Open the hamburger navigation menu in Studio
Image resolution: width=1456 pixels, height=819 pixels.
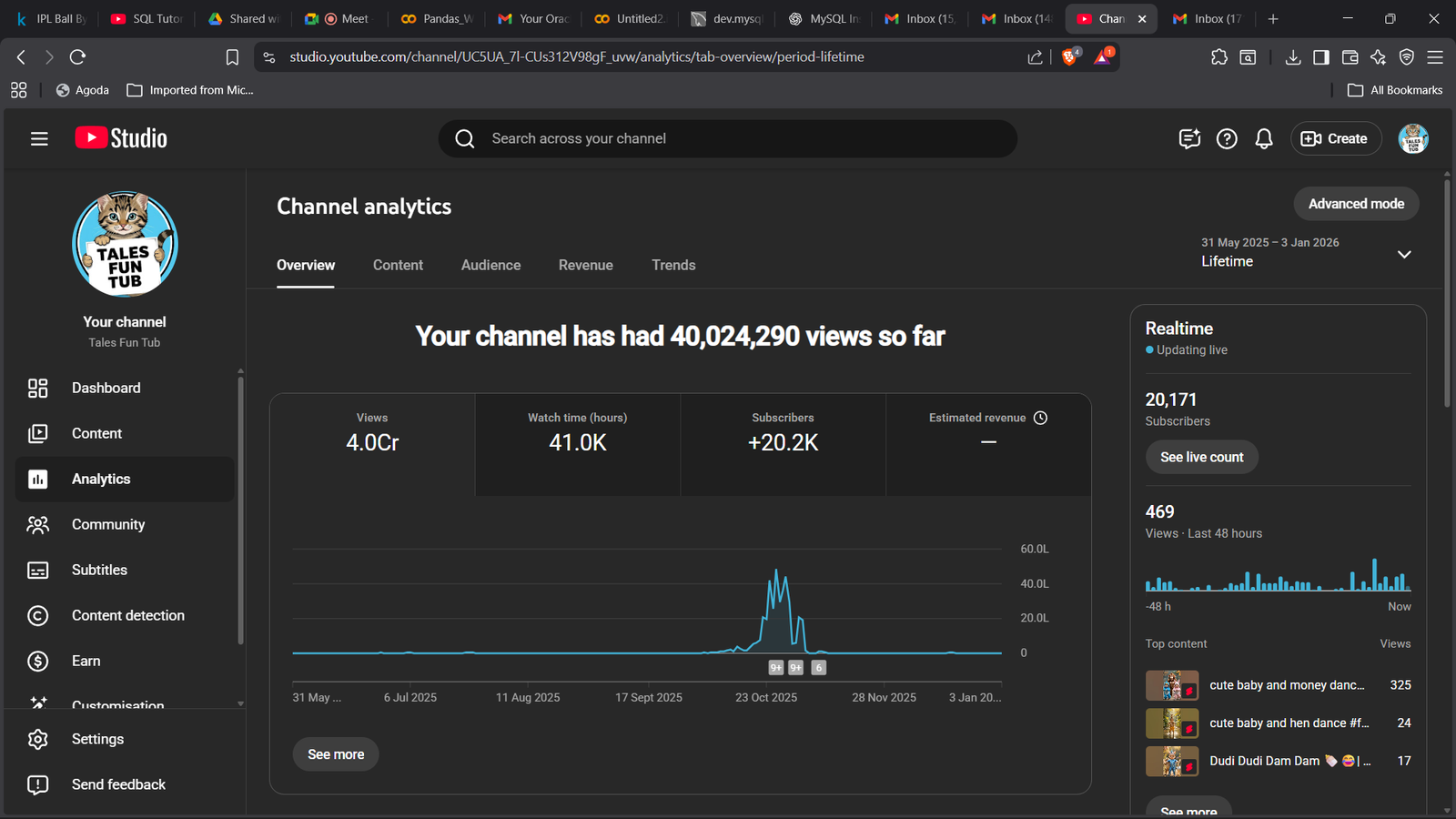pyautogui.click(x=39, y=138)
